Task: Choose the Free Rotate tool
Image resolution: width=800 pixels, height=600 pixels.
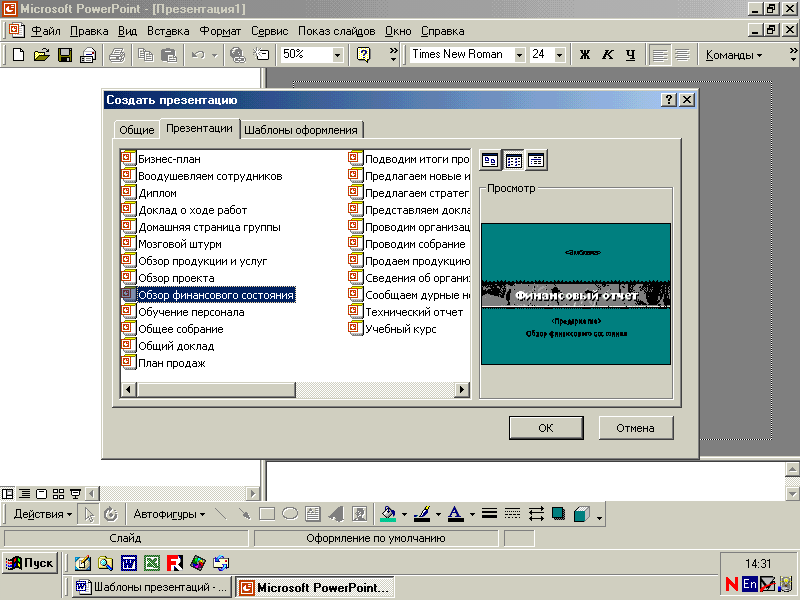Action: (x=111, y=514)
